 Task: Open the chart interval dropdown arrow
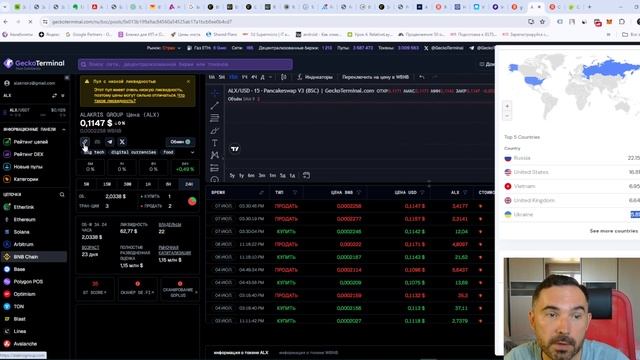tap(270, 77)
